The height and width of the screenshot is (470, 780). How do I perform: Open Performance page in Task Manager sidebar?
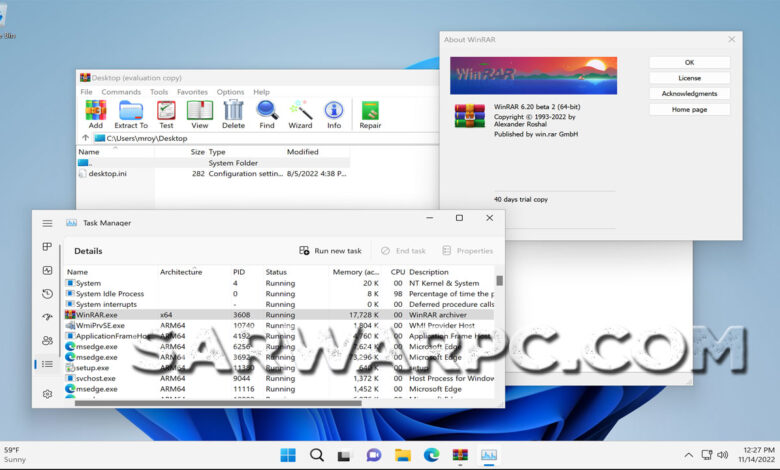pos(47,270)
